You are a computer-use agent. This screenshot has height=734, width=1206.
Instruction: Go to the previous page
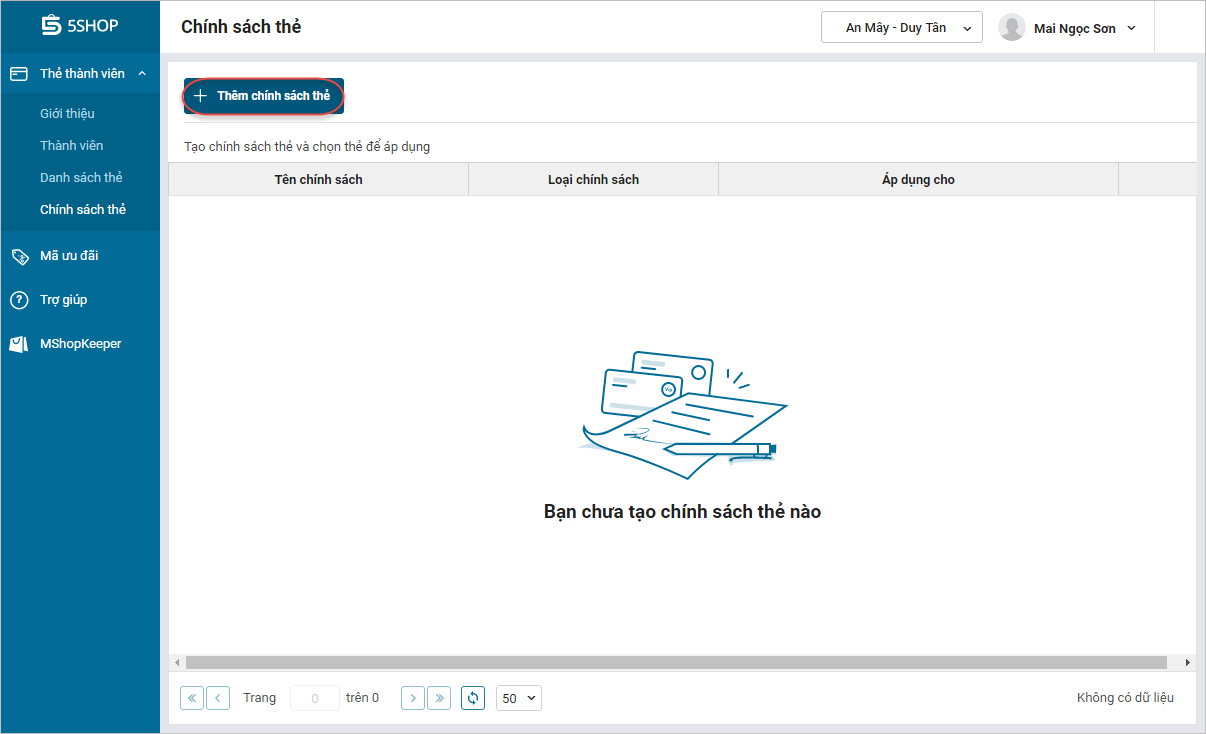click(218, 698)
